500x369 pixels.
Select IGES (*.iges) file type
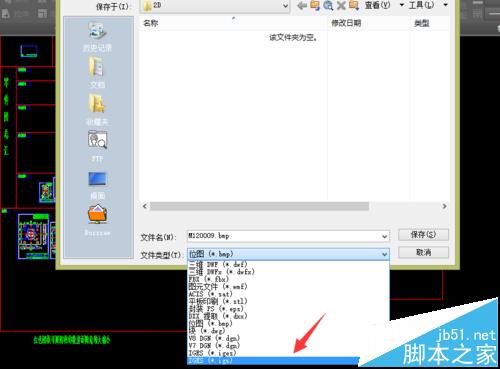(x=288, y=353)
